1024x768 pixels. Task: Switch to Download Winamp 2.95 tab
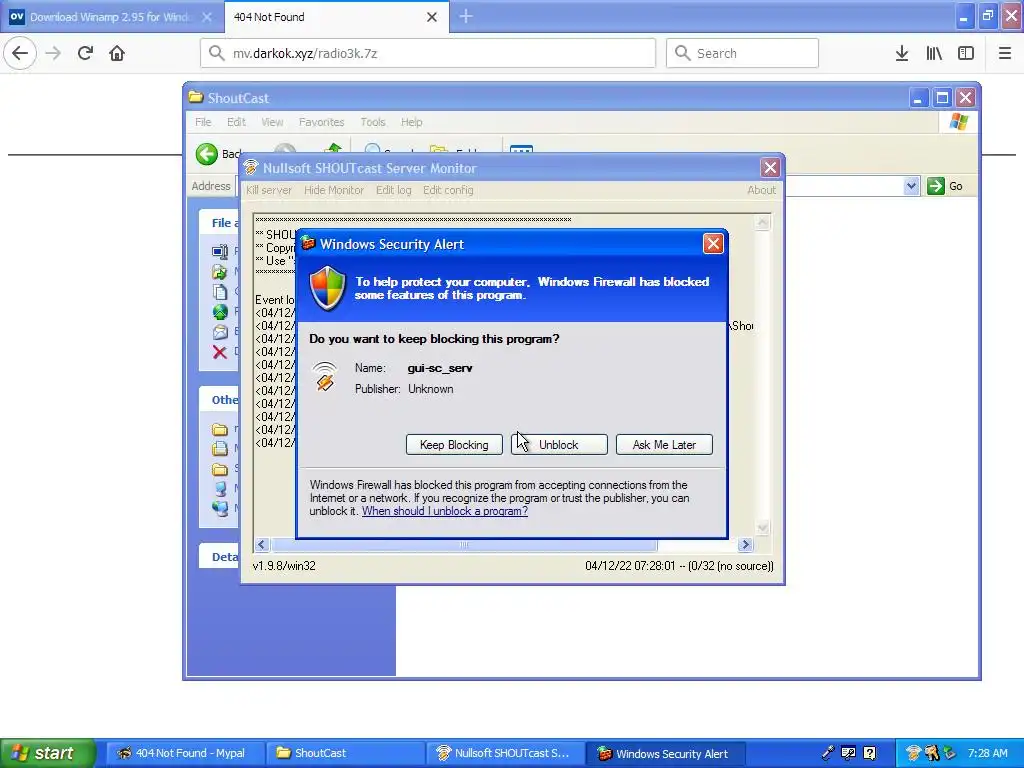(x=110, y=17)
